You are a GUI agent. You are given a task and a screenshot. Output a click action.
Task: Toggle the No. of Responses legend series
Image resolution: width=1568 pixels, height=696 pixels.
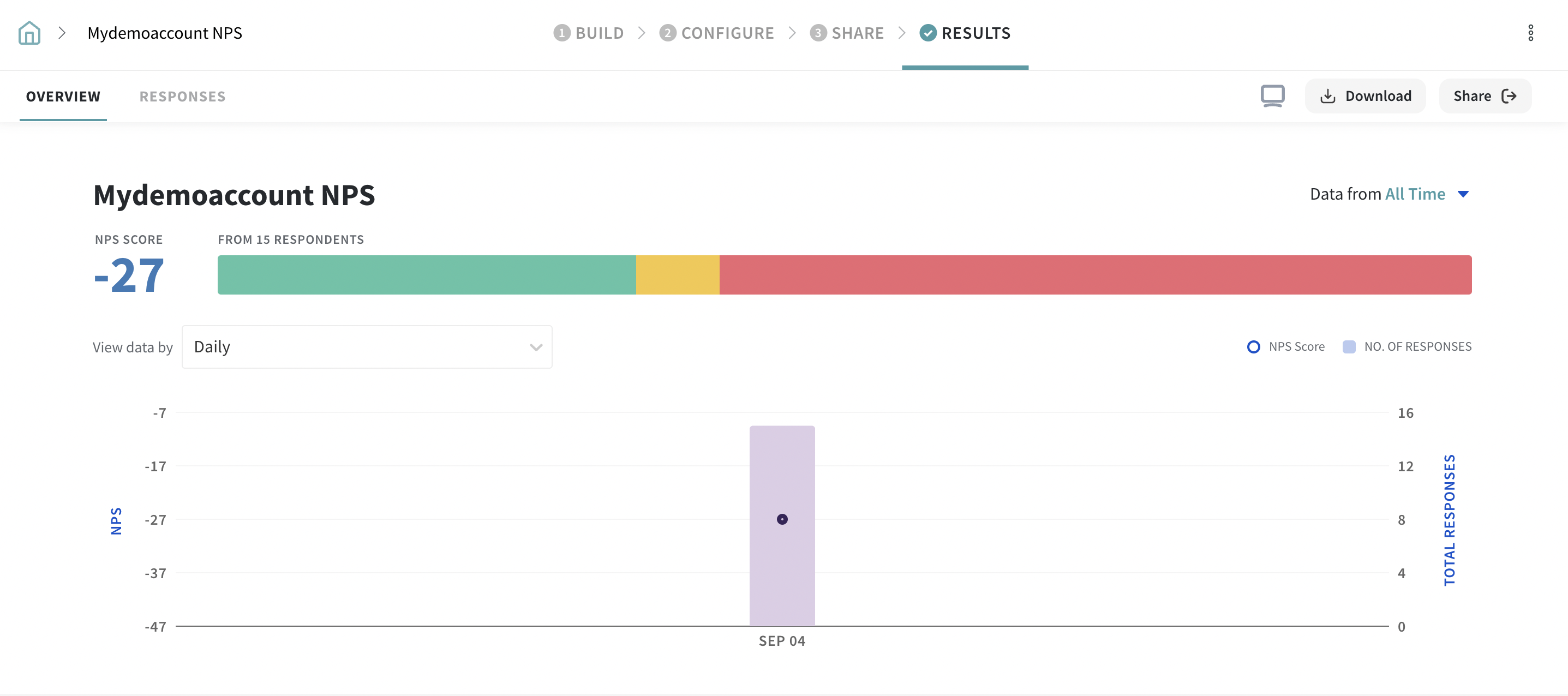tap(1407, 347)
